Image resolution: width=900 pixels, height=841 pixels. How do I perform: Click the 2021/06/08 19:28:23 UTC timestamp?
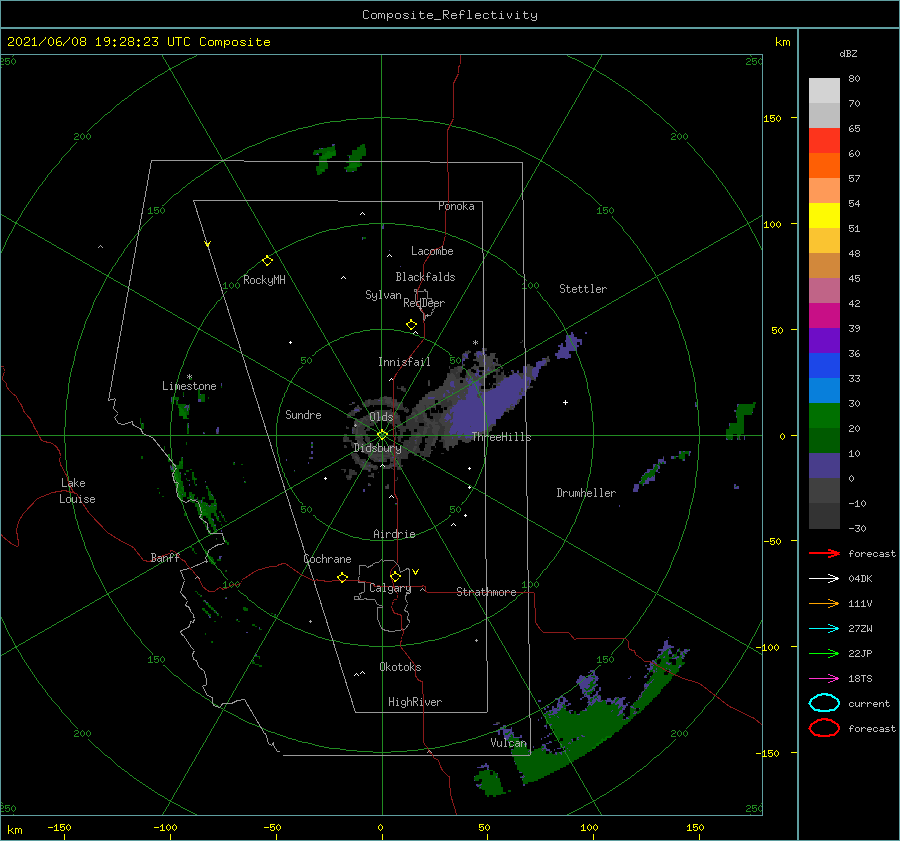coord(92,42)
